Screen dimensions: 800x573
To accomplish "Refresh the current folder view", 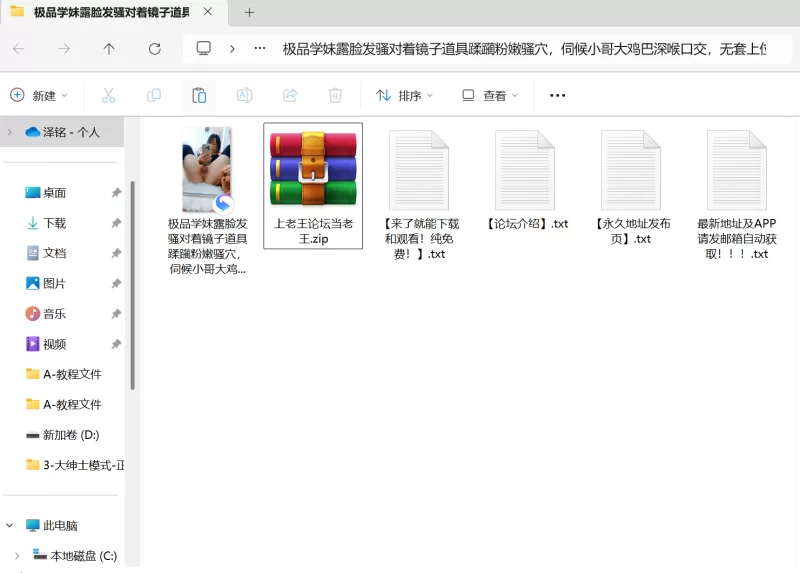I will click(x=154, y=49).
